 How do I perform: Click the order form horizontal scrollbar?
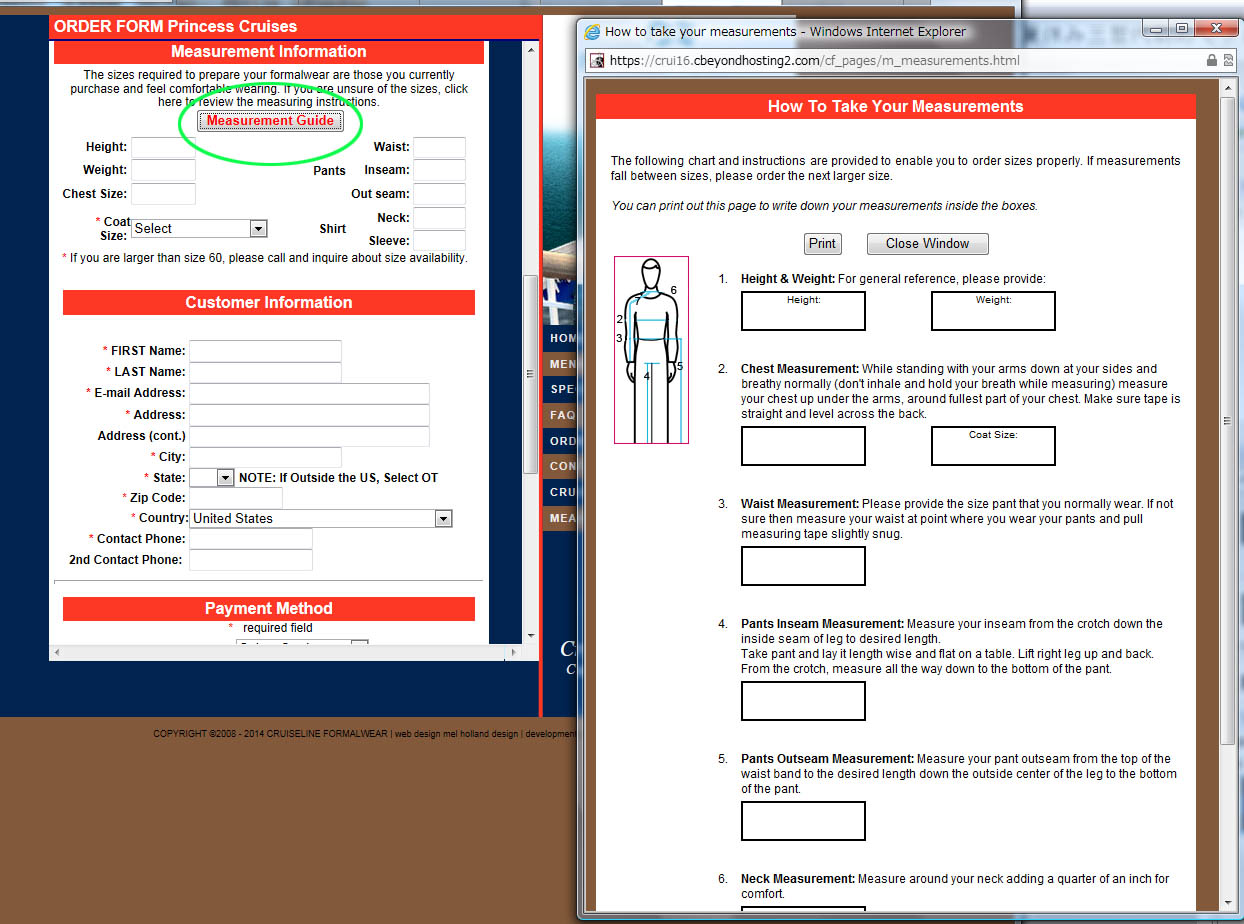tap(285, 651)
